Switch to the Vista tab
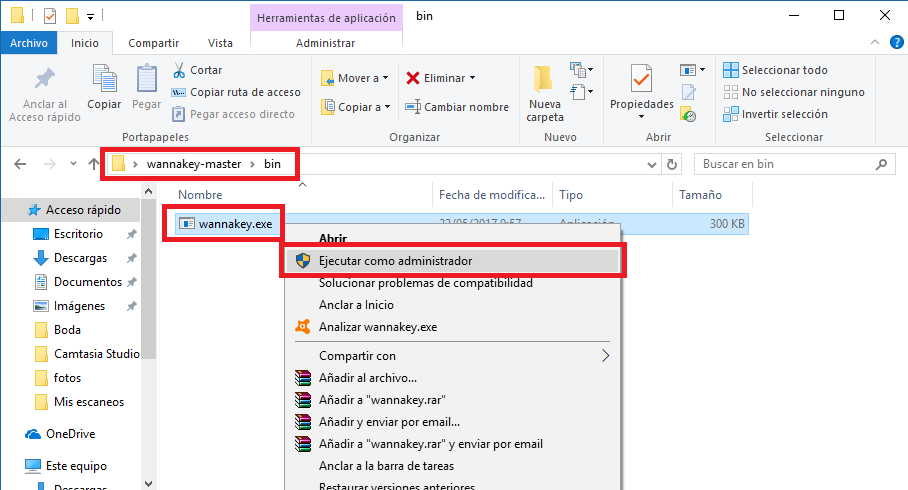 click(x=220, y=43)
